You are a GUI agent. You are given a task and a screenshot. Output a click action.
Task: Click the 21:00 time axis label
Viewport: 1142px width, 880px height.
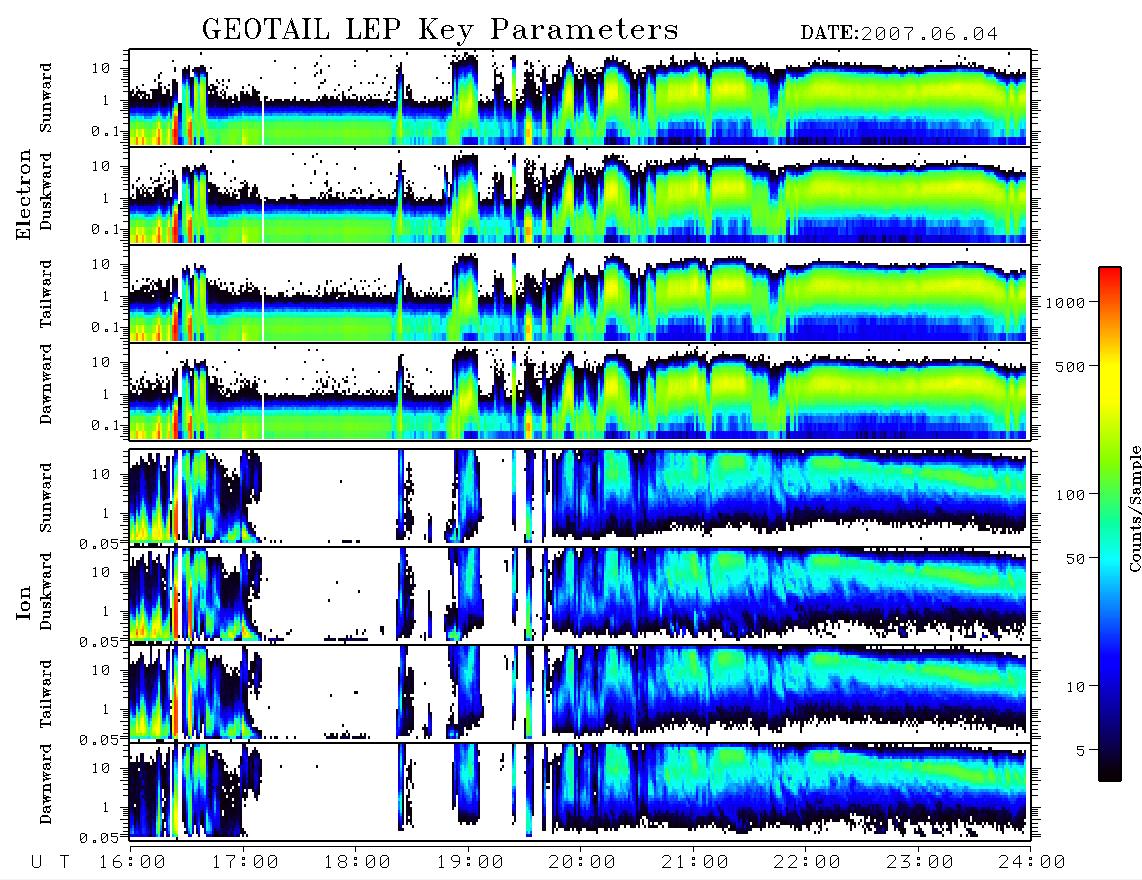pos(696,862)
